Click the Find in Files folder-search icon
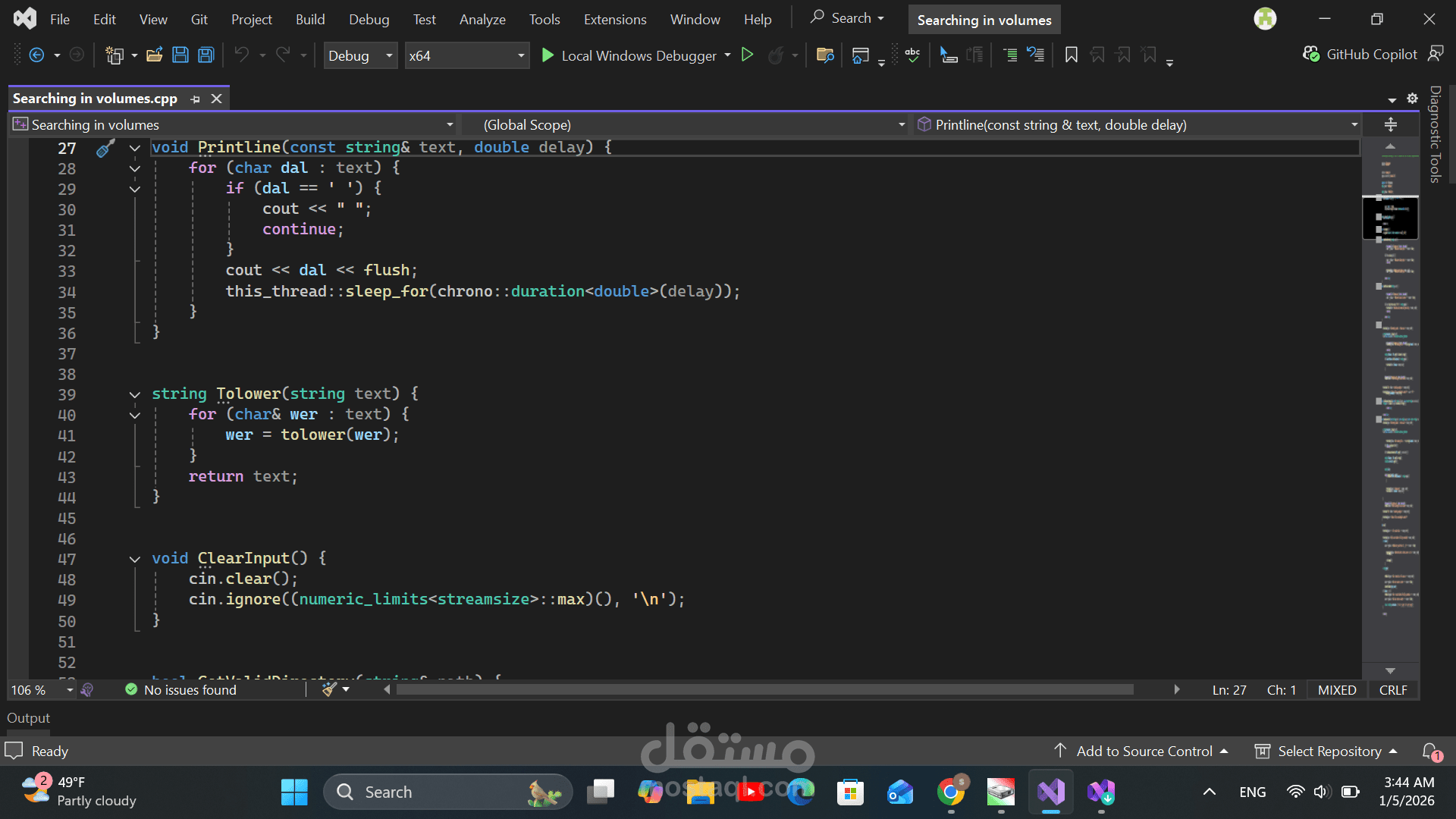 [825, 55]
